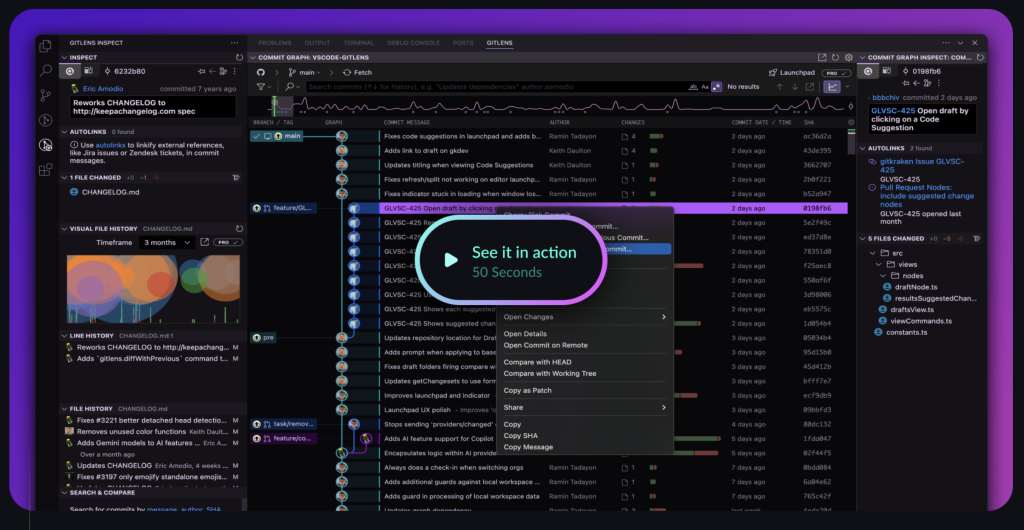This screenshot has width=1024, height=530.
Task: Toggle match whole word in commit search
Action: 693,86
